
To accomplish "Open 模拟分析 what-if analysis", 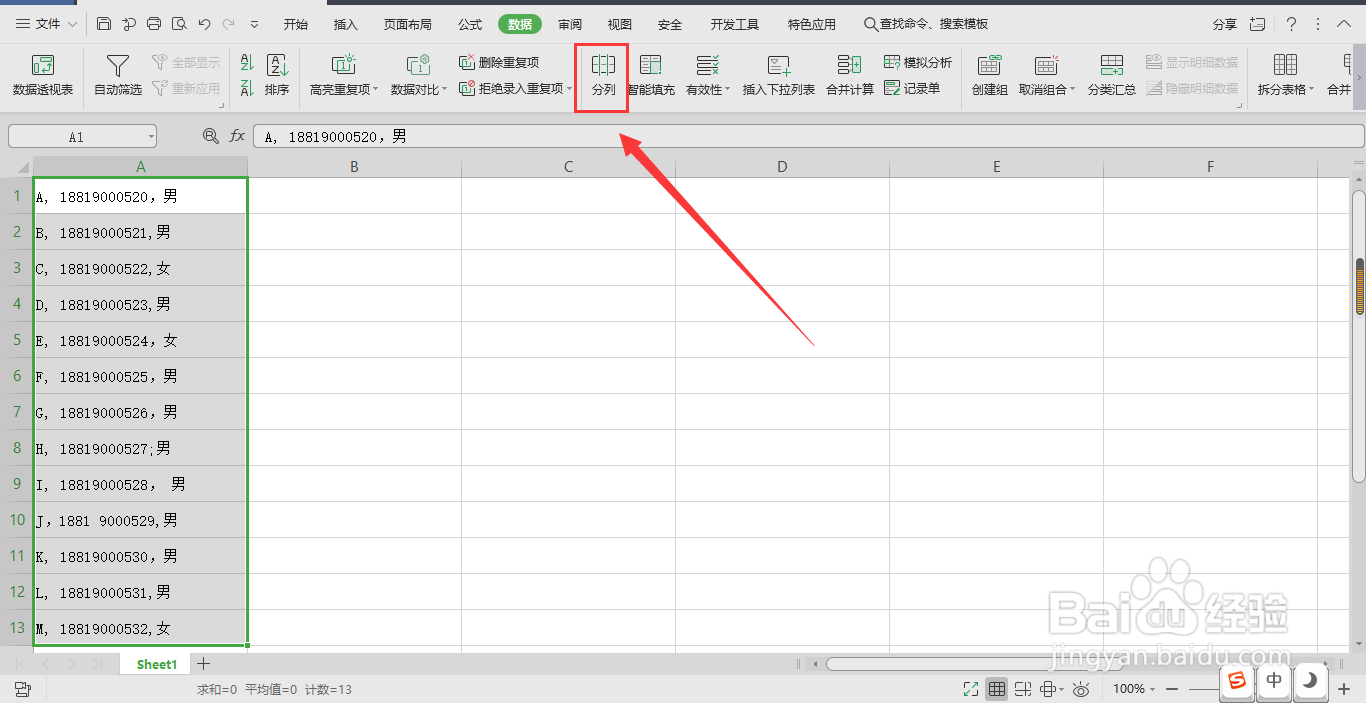I will tap(918, 62).
